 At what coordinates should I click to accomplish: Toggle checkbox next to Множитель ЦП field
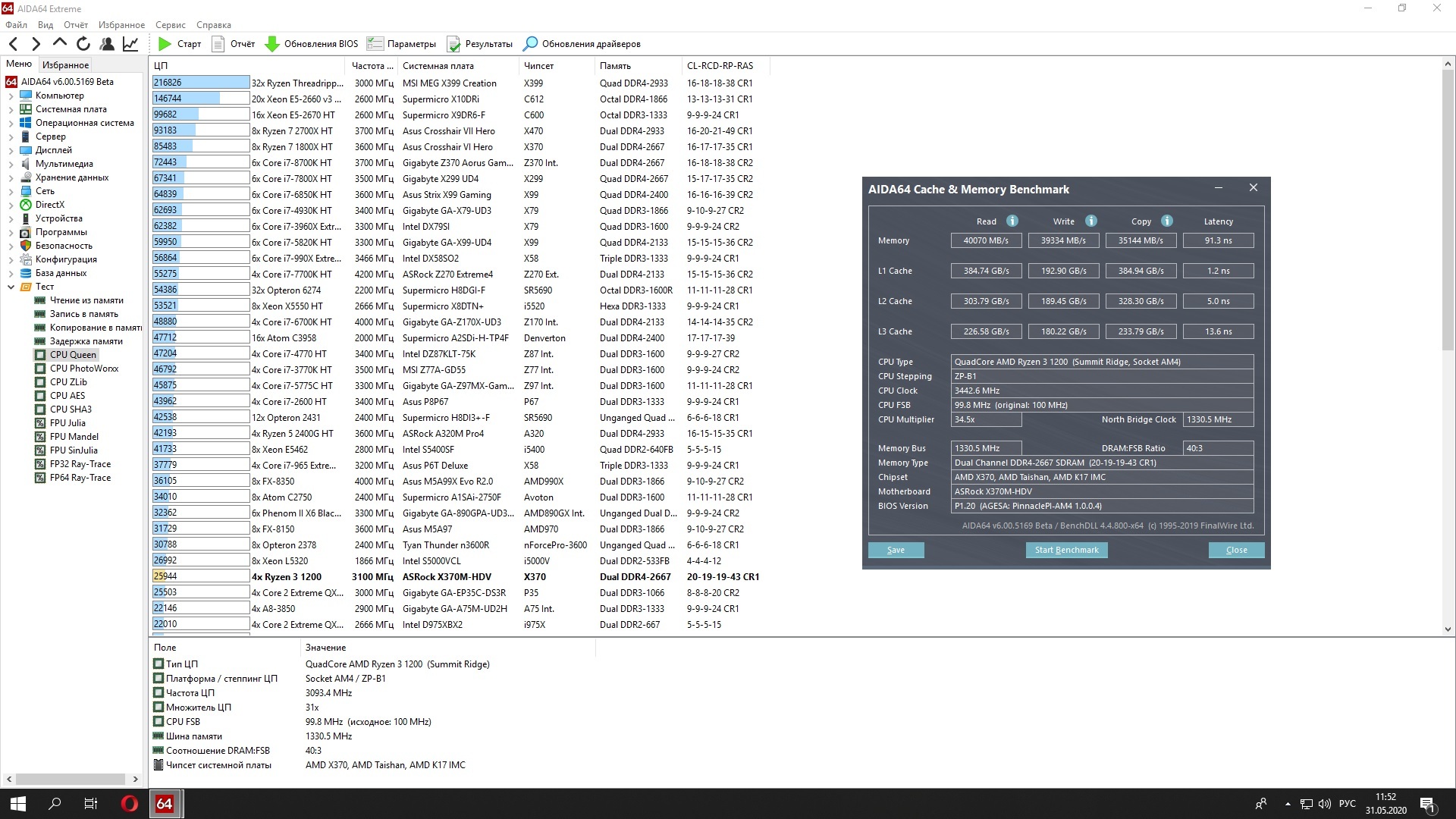coord(158,707)
